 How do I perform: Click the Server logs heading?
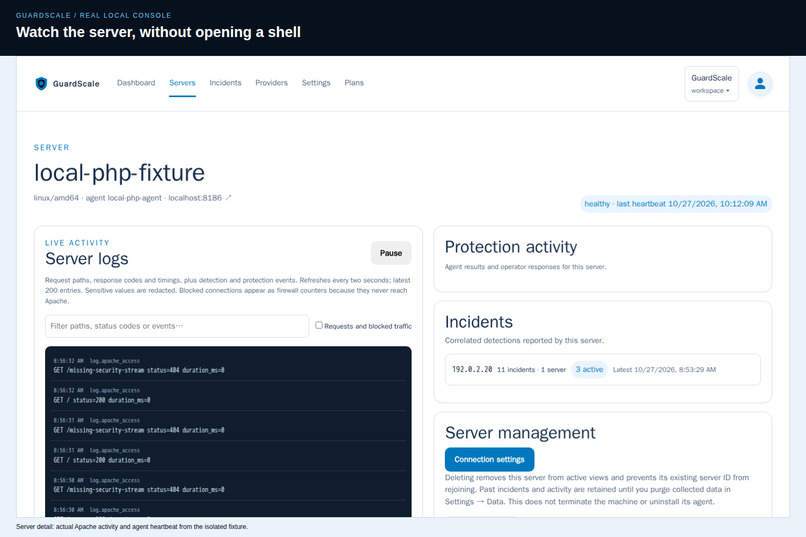click(x=87, y=258)
